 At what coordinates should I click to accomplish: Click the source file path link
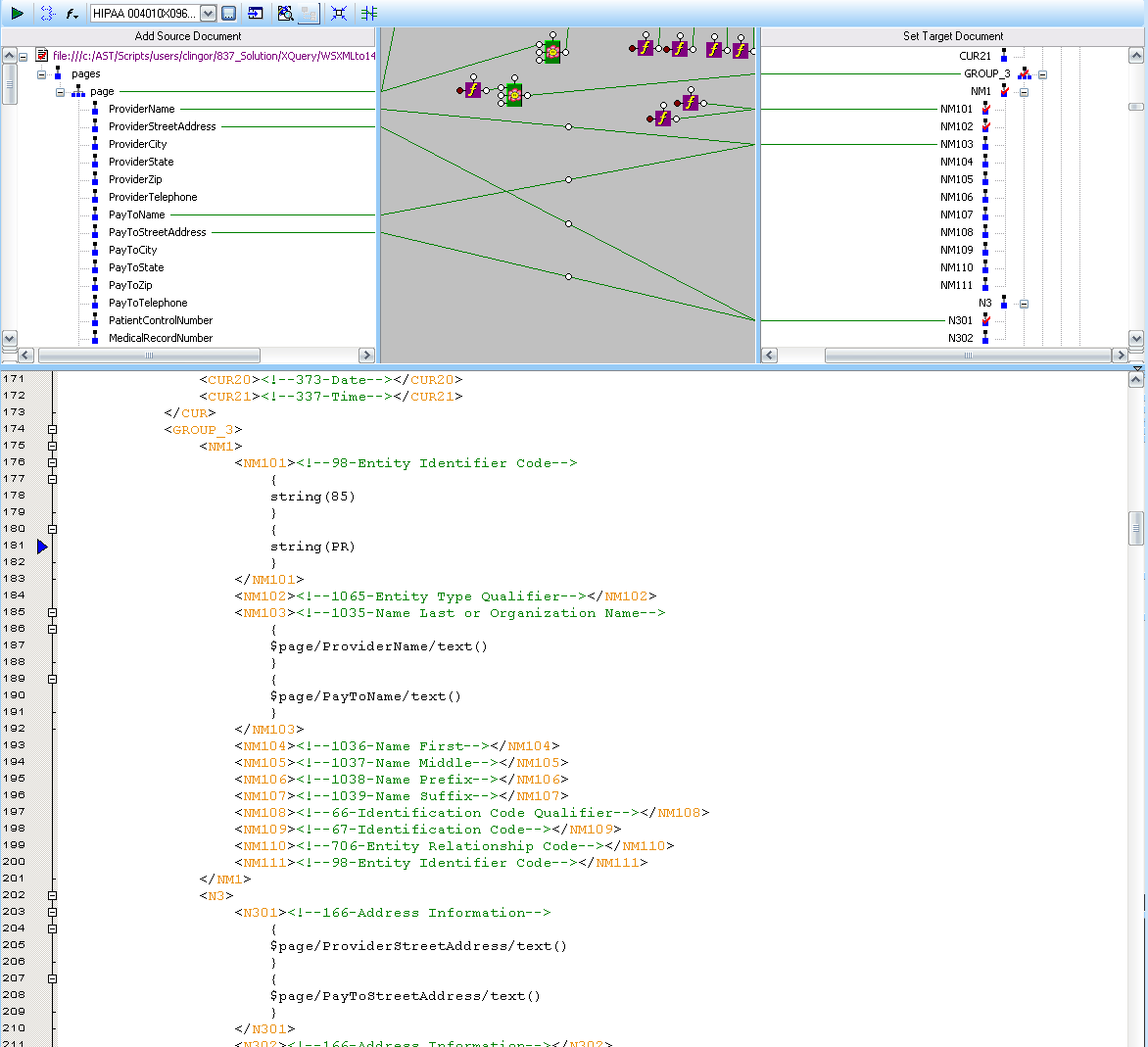click(x=214, y=56)
